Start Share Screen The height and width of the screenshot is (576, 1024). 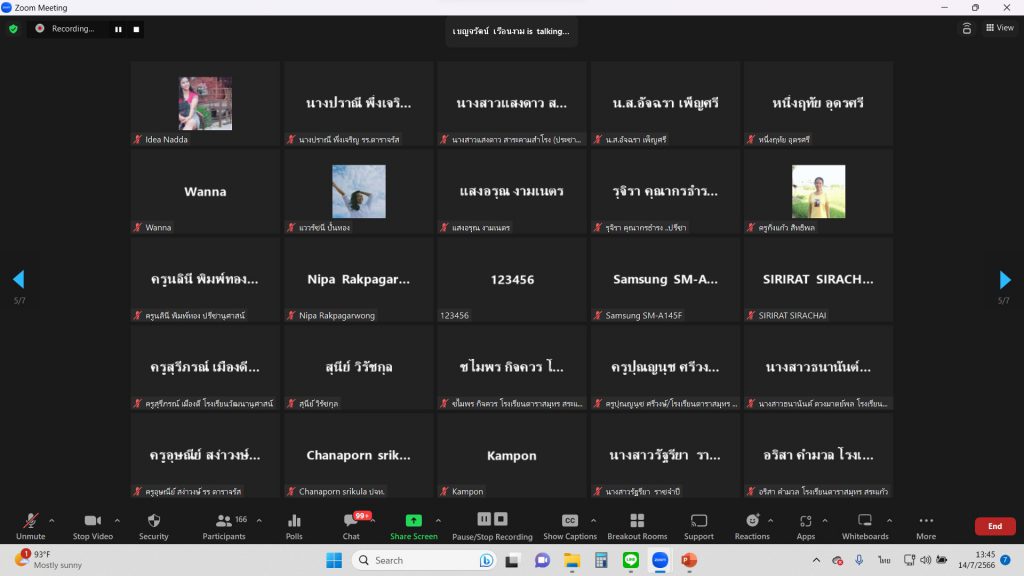413,526
